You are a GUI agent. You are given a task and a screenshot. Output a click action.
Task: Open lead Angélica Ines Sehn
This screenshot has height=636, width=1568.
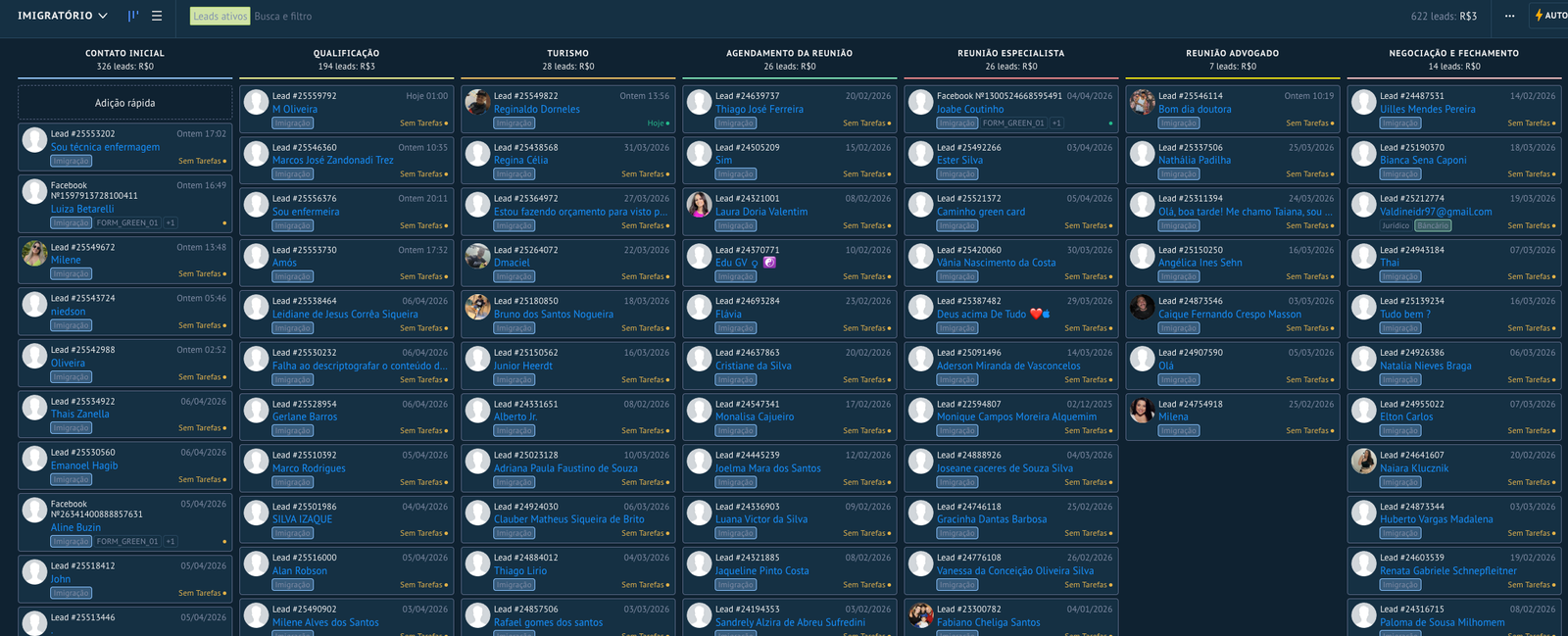1200,263
